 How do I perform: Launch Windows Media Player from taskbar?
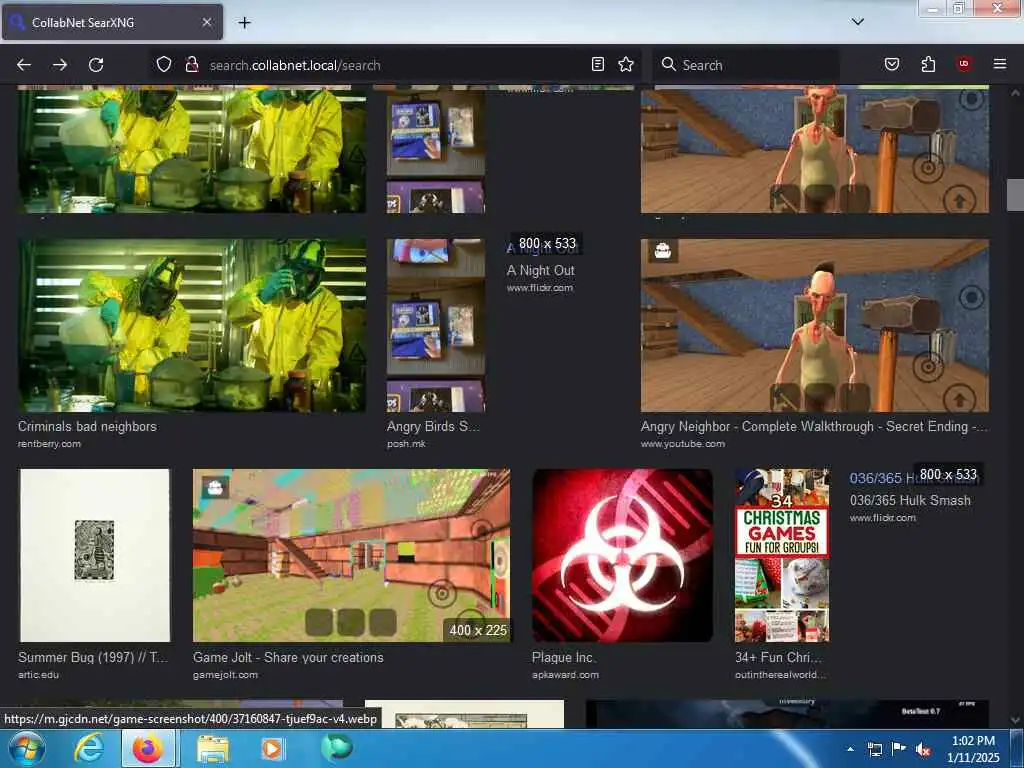pos(272,748)
